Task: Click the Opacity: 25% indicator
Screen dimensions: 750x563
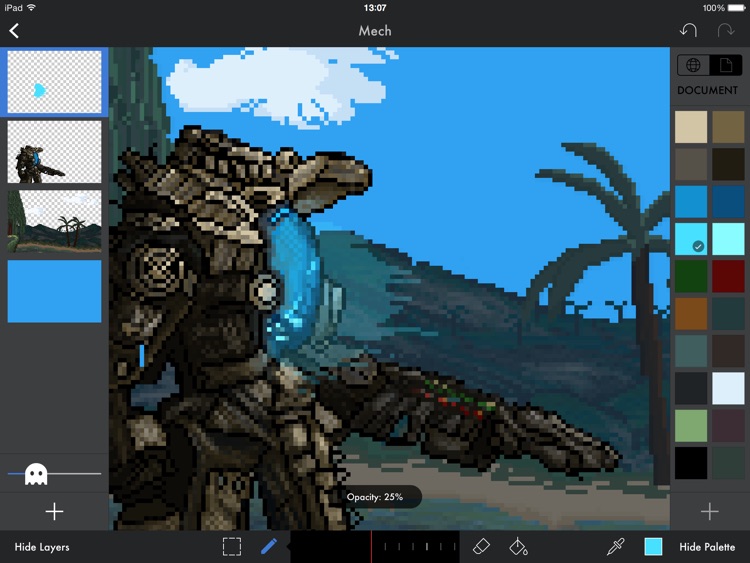Action: (375, 497)
